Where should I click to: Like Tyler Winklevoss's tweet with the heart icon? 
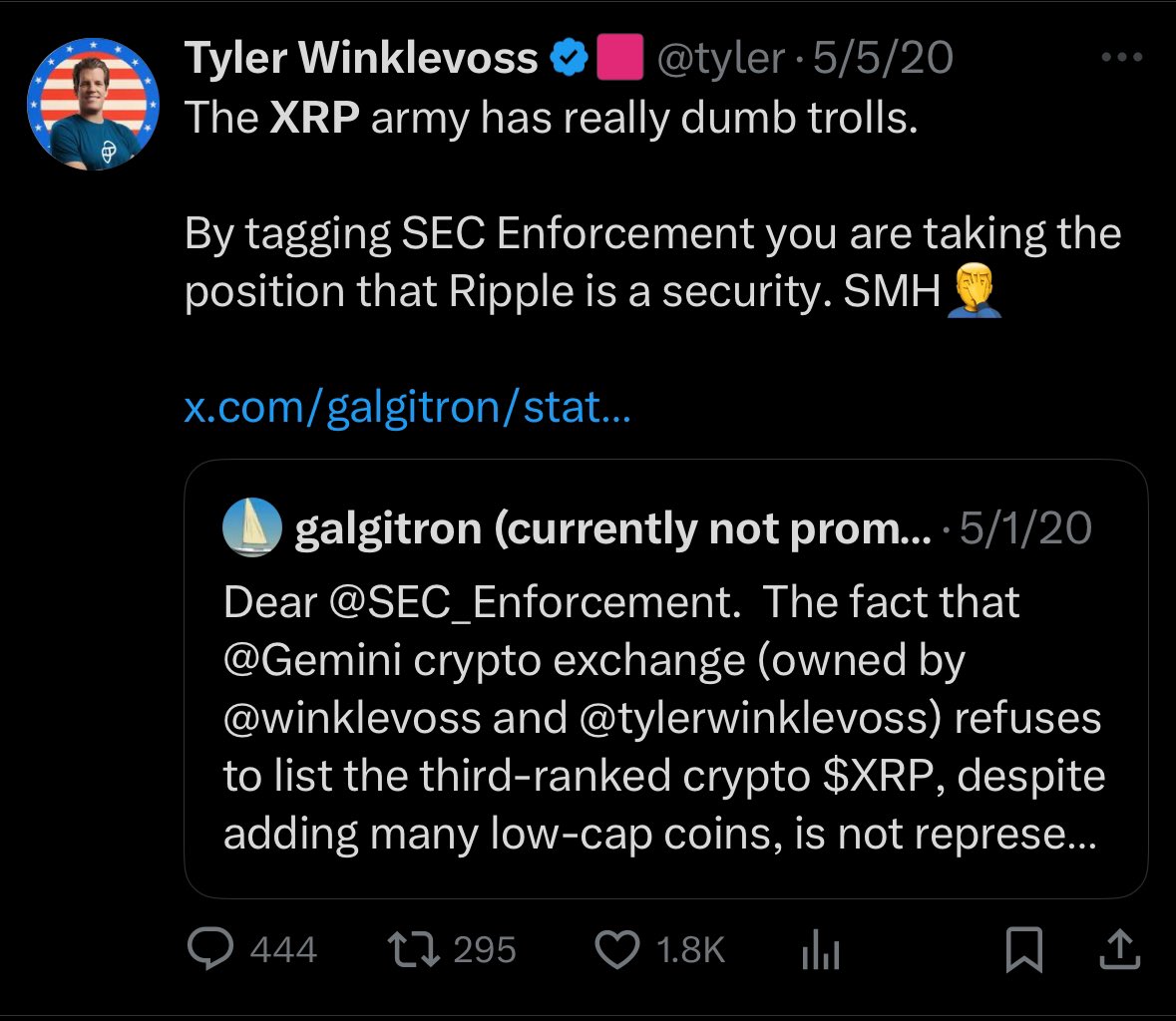618,950
